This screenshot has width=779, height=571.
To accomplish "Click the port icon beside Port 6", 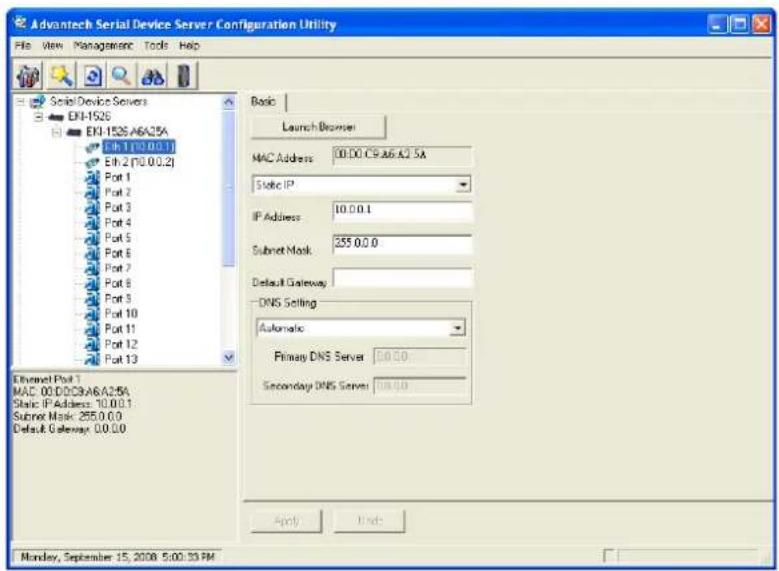I will coord(92,253).
